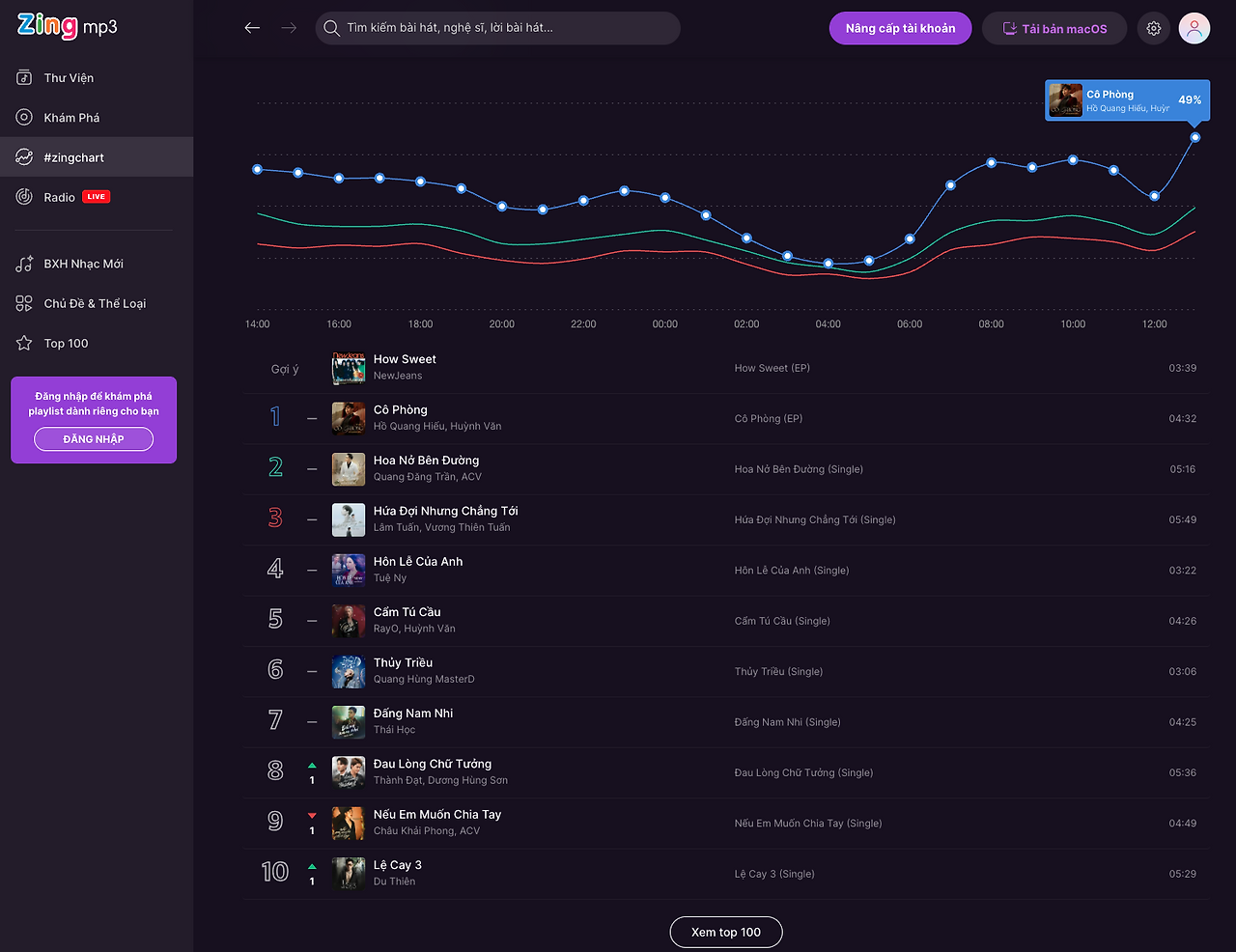
Task: Click Xem top 100 button
Action: click(726, 932)
